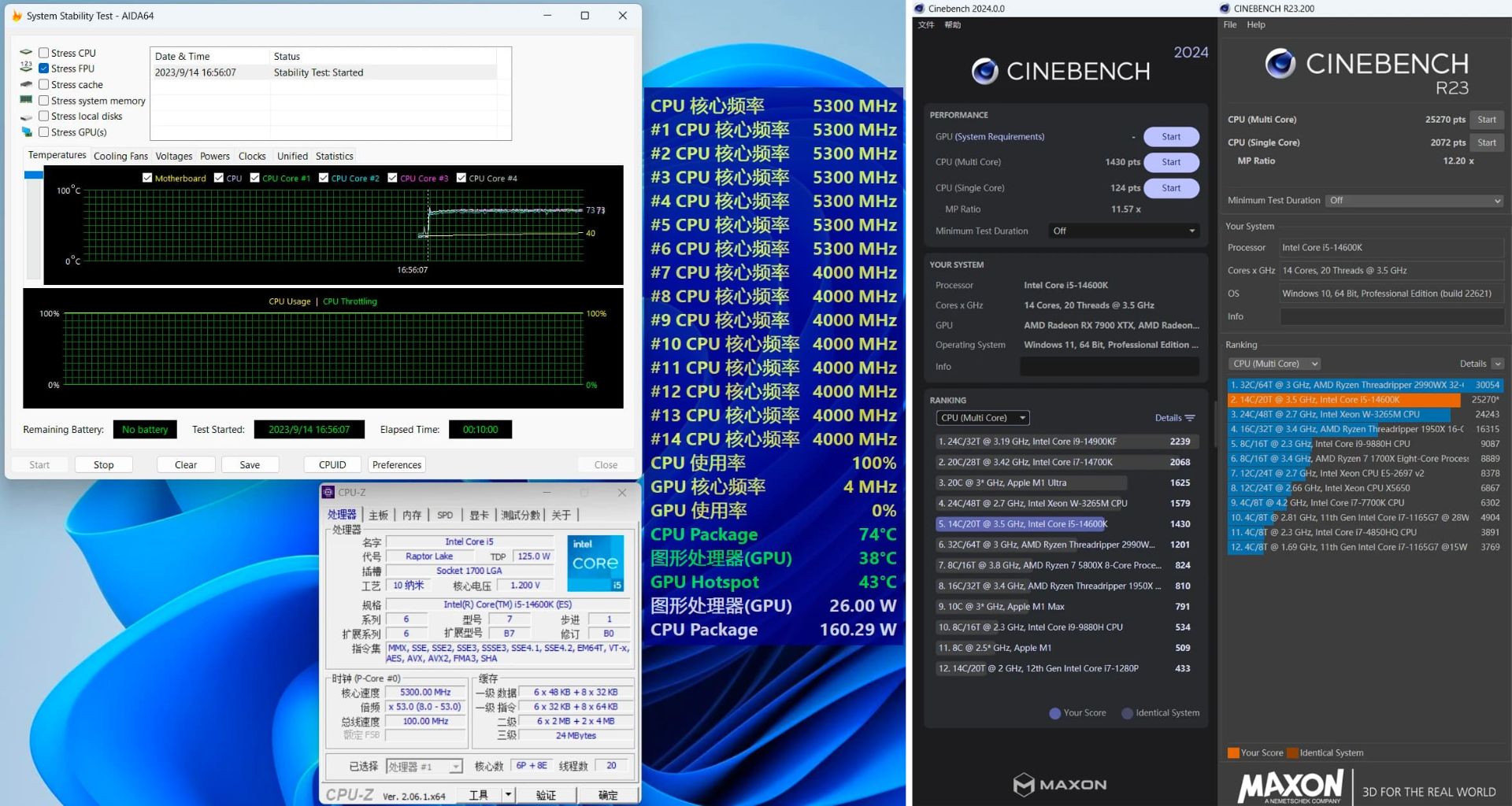The width and height of the screenshot is (1512, 806).
Task: Start the CPU (Single Core) benchmark in Cinebench 2024
Action: (1171, 188)
